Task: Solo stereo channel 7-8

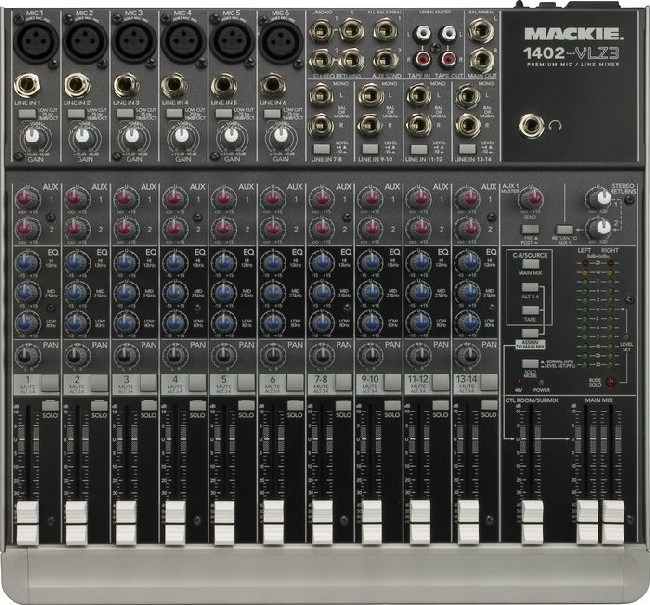Action: 344,405
